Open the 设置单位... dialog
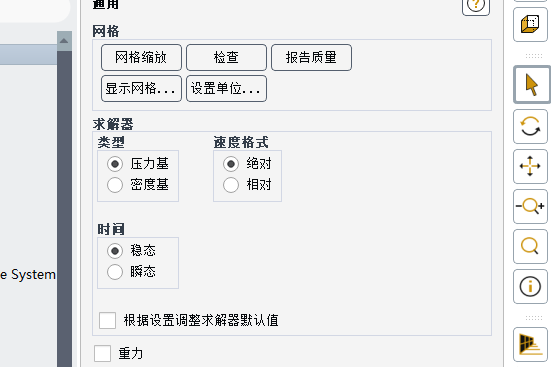 coord(226,89)
